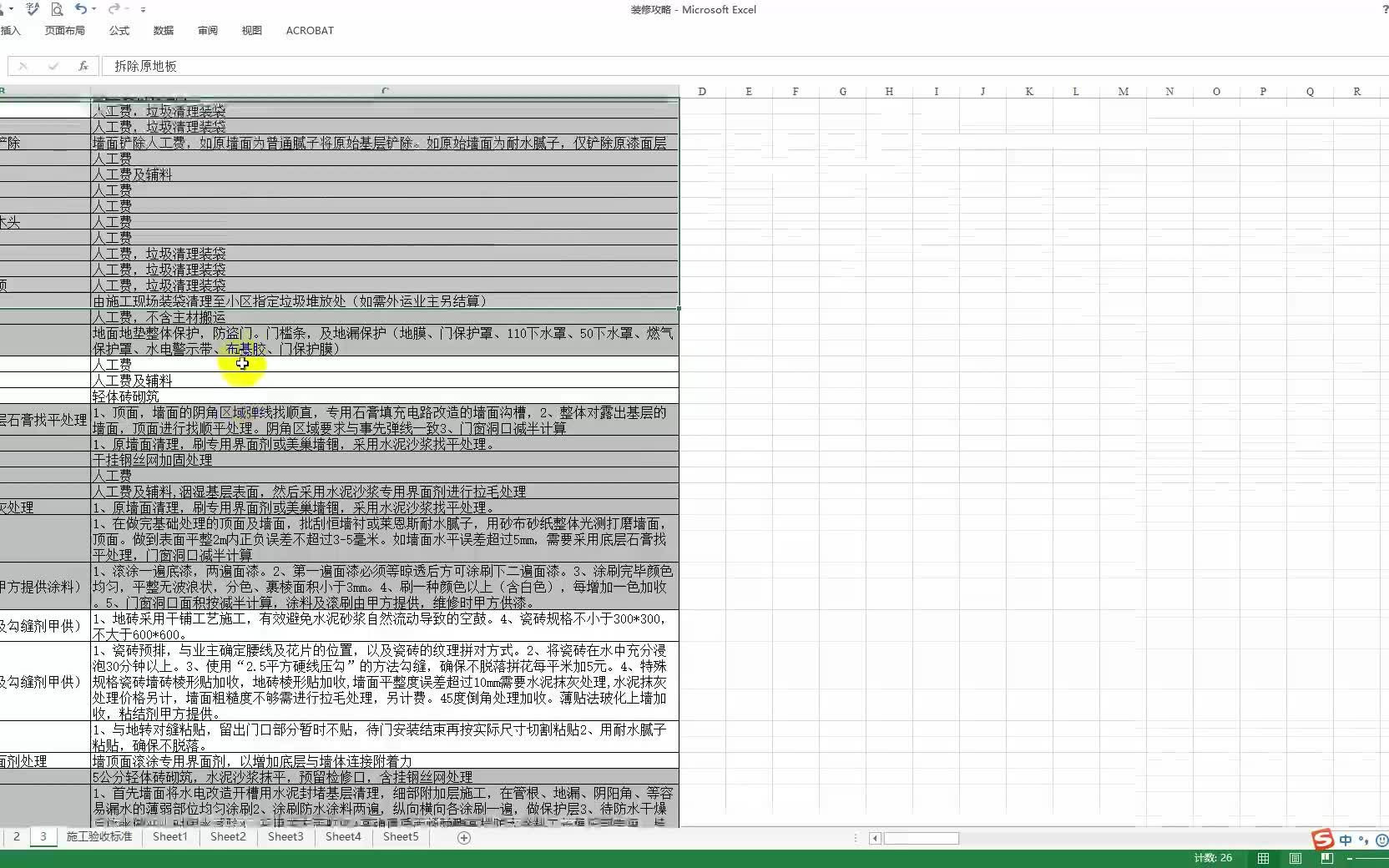Click the Sogou input method S icon
The image size is (1389, 868).
[x=1322, y=839]
